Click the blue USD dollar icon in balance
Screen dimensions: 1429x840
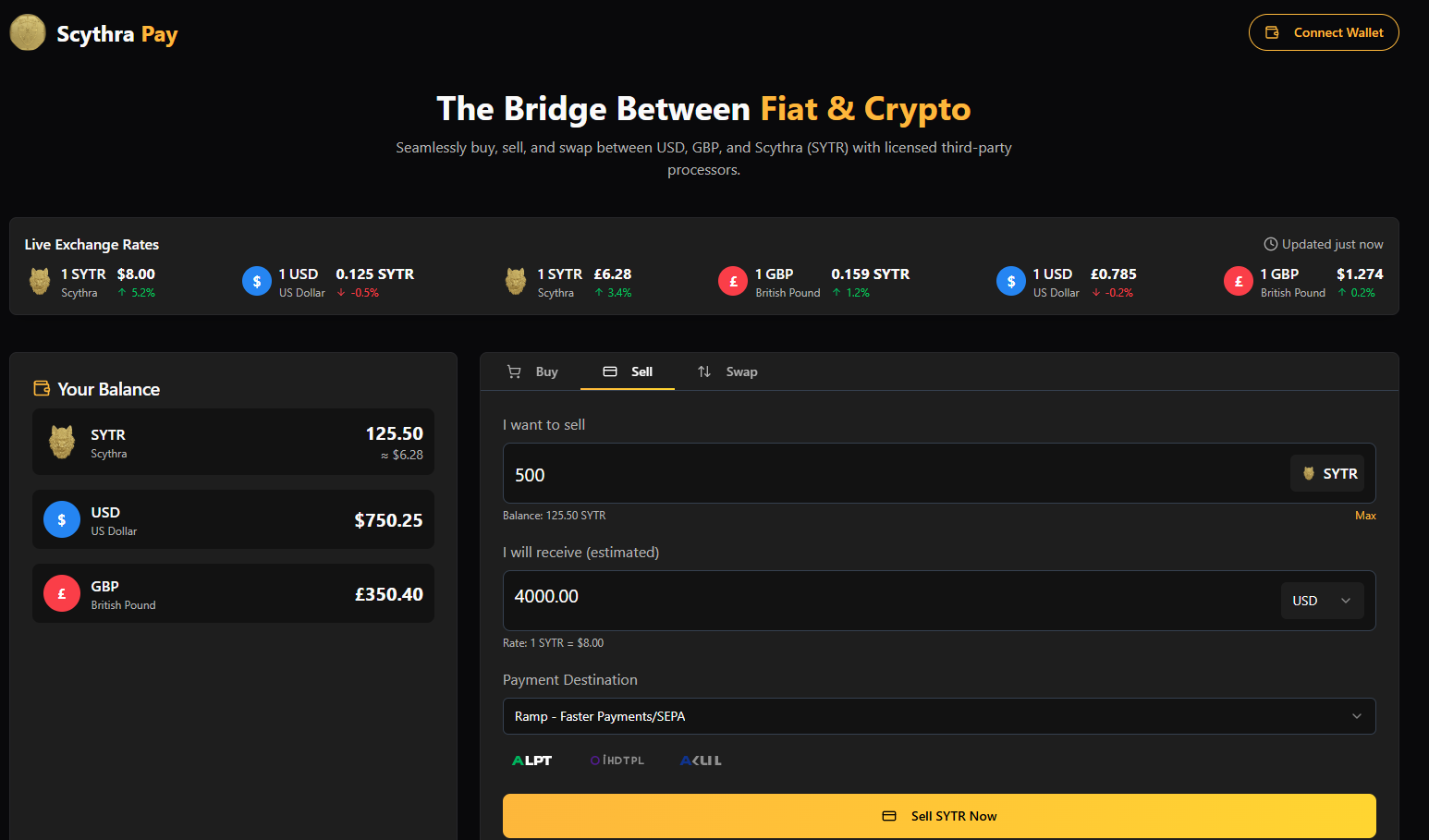pyautogui.click(x=62, y=520)
